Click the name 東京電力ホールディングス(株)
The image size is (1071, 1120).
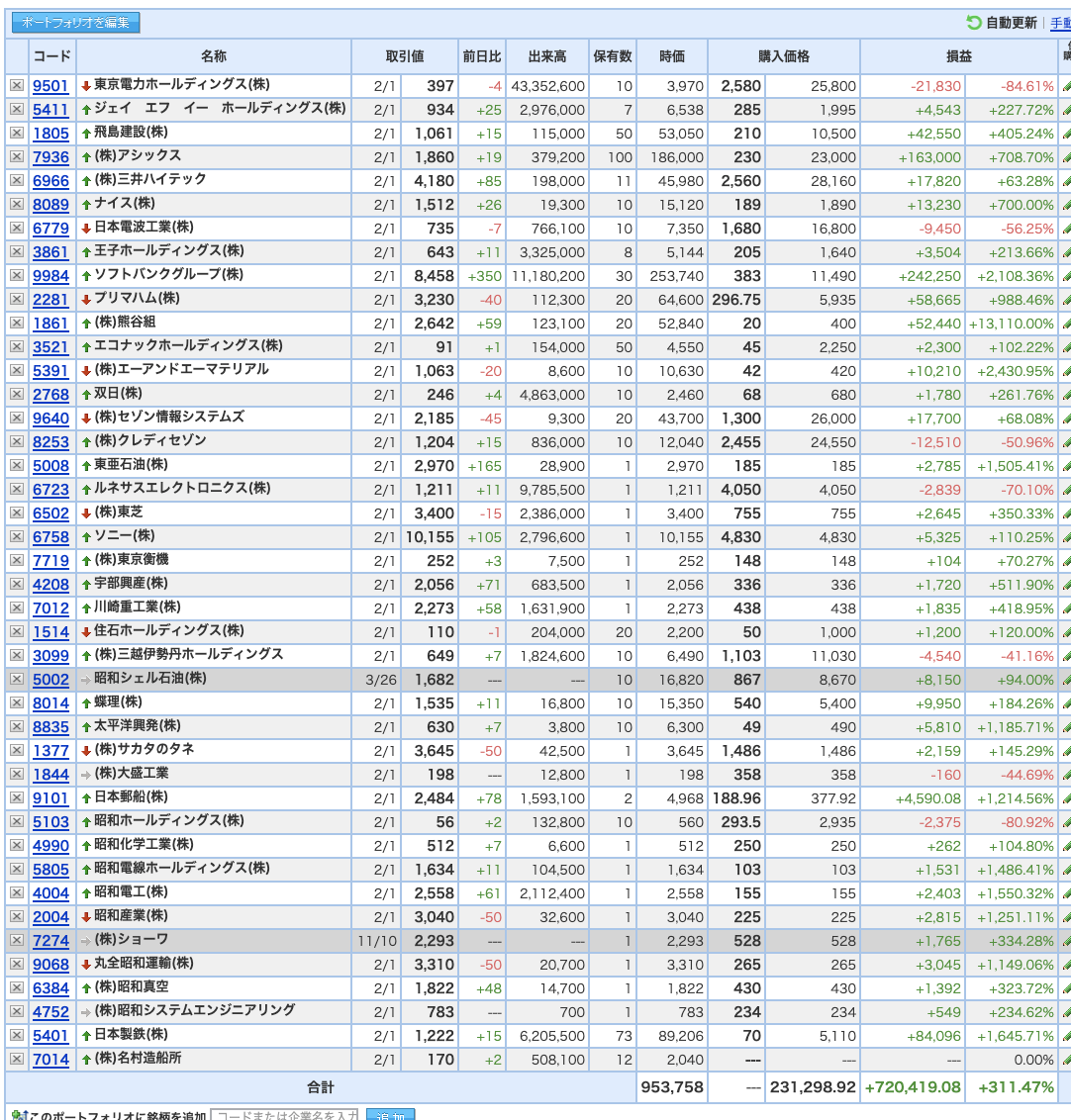coord(182,84)
